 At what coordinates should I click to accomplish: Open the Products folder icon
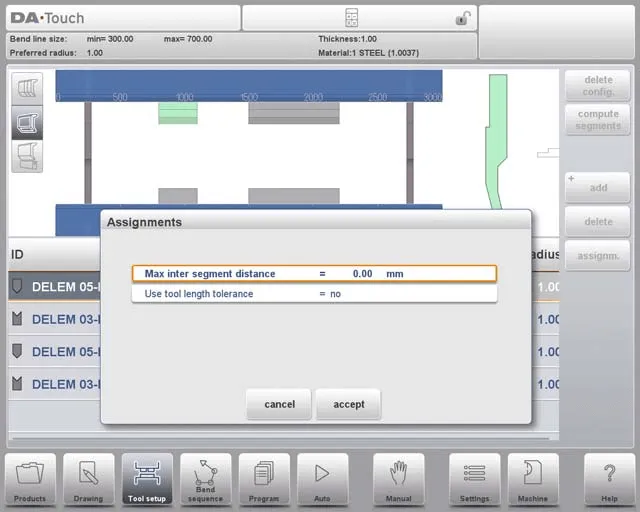30,479
